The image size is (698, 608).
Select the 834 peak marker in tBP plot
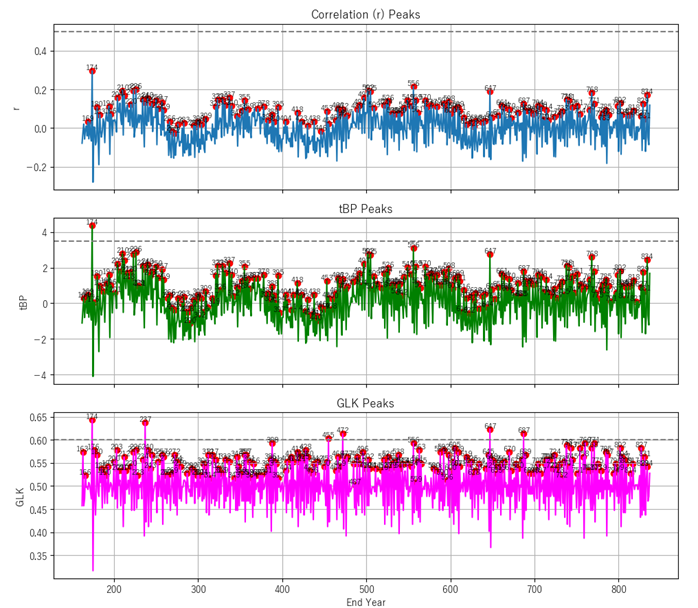(647, 260)
